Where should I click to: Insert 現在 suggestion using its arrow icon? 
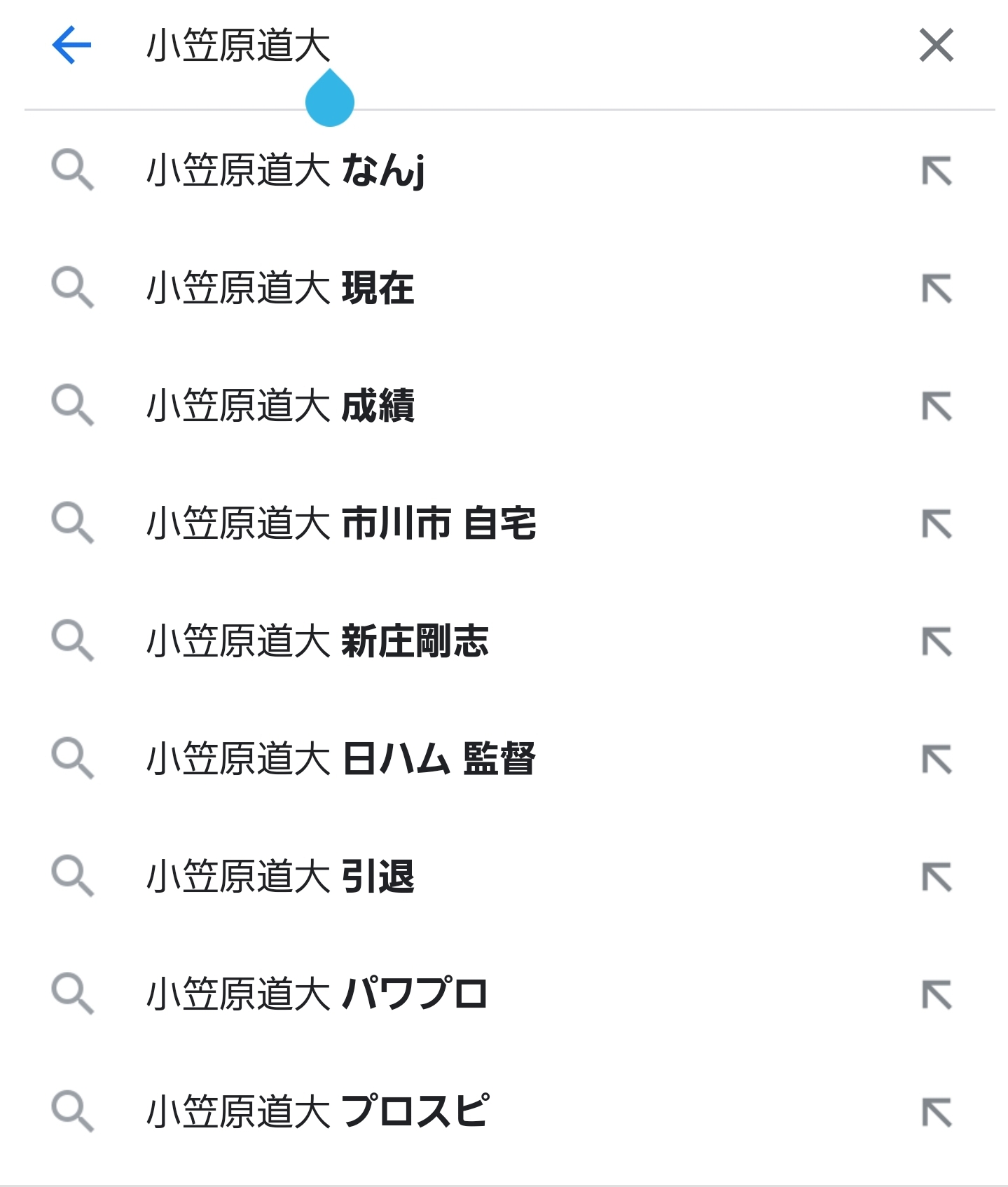click(937, 289)
